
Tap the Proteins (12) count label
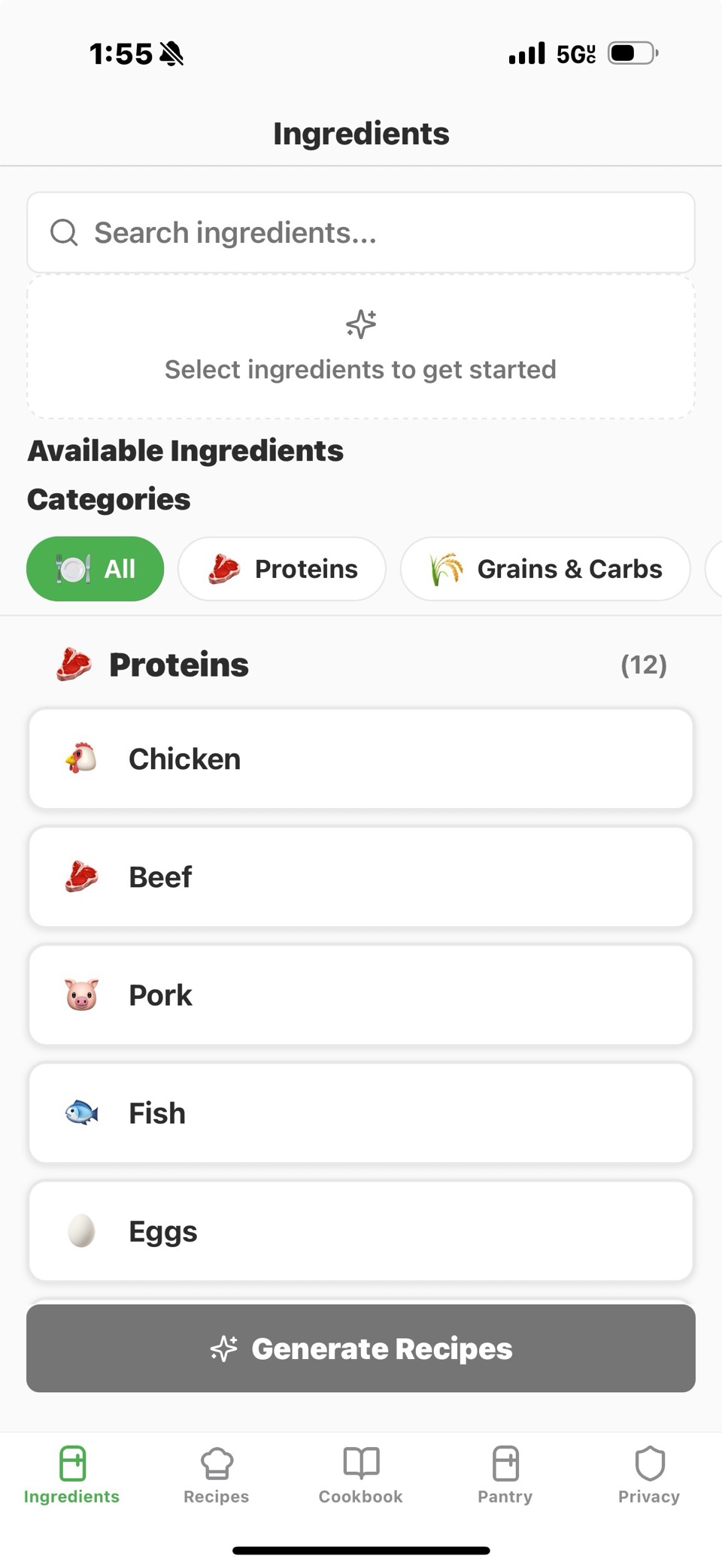click(643, 664)
